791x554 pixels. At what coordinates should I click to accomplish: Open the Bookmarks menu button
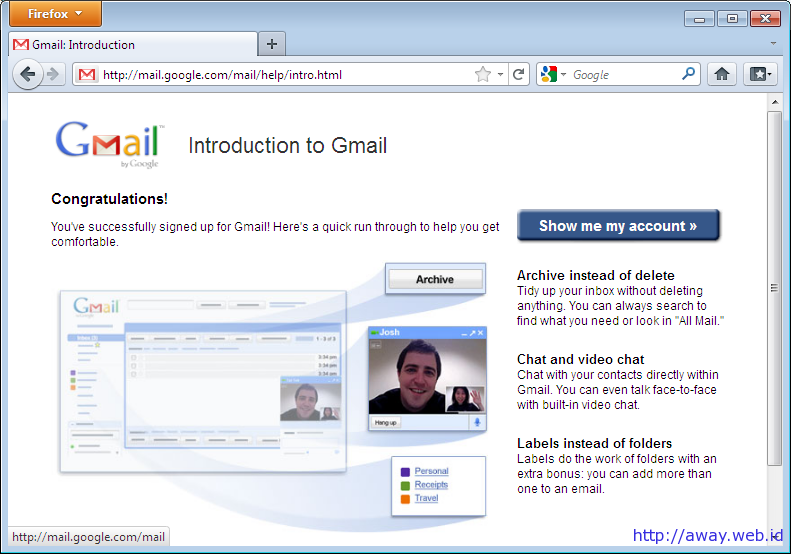(x=760, y=75)
